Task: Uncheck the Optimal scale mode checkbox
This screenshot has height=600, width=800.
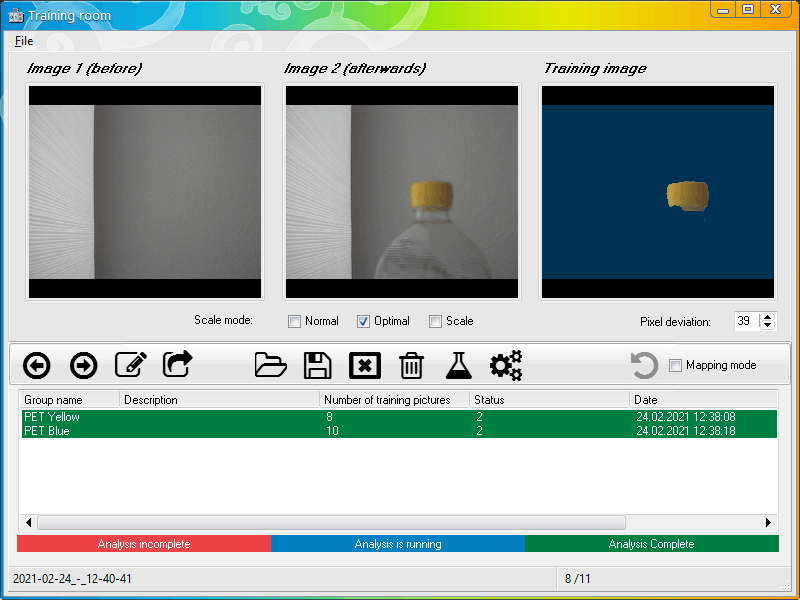Action: 364,321
